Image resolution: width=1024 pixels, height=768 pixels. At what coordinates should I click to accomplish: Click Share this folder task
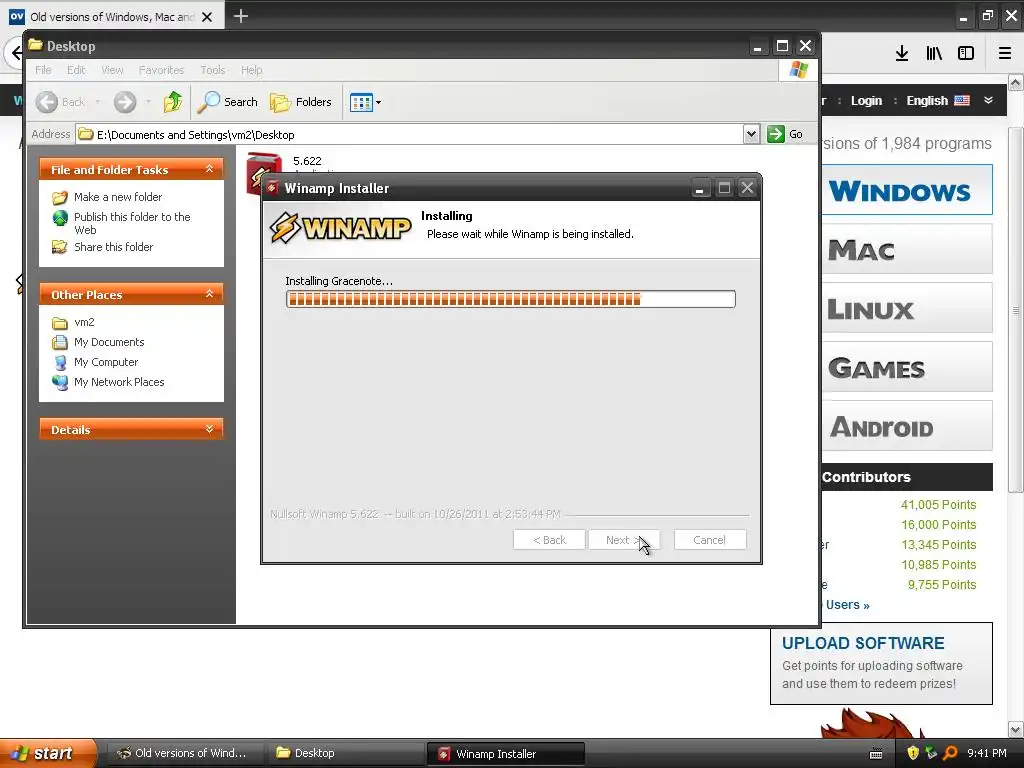(x=113, y=247)
